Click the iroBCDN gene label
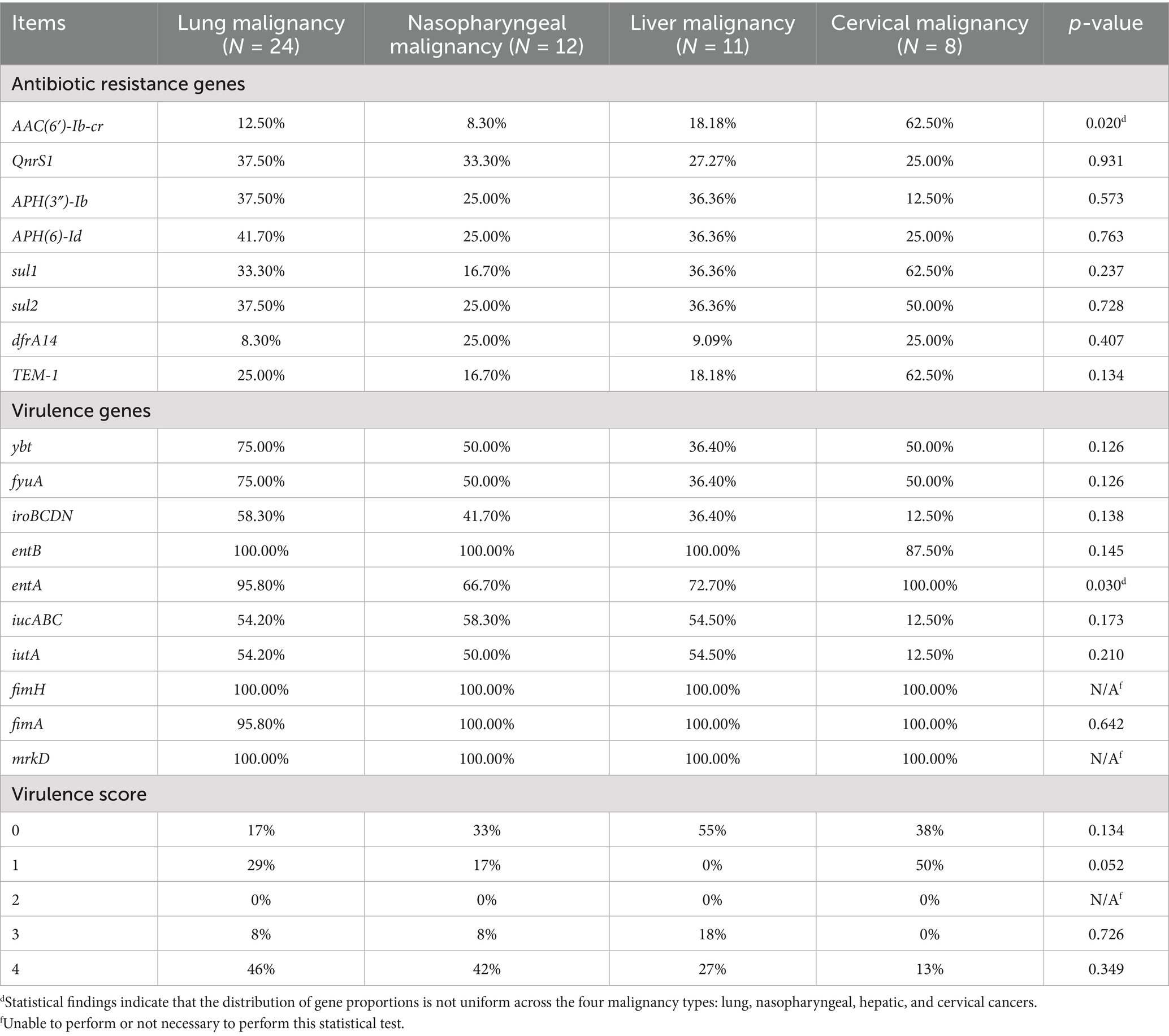The width and height of the screenshot is (1169, 1036). tap(42, 516)
